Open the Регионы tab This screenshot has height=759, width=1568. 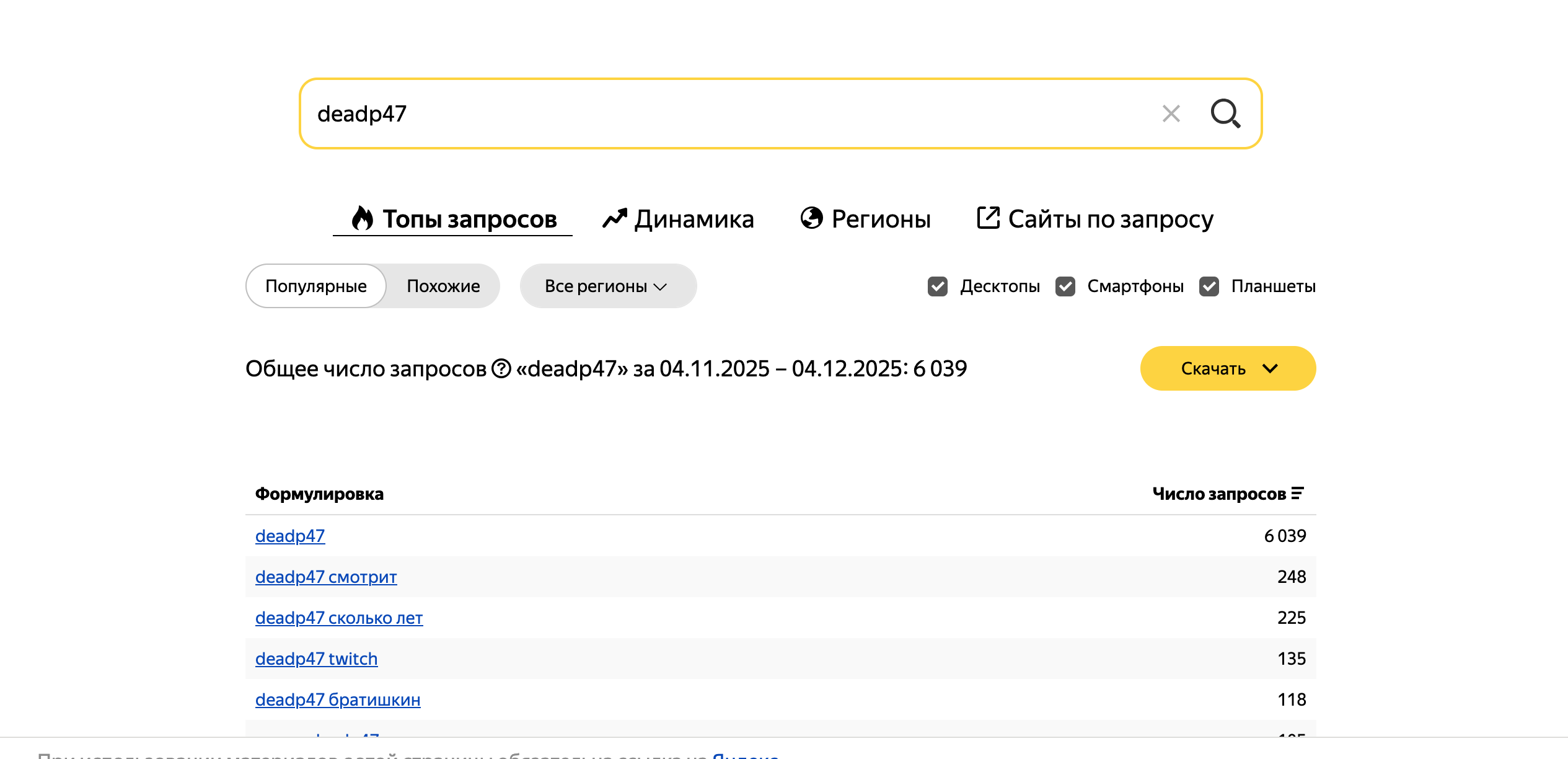point(880,220)
